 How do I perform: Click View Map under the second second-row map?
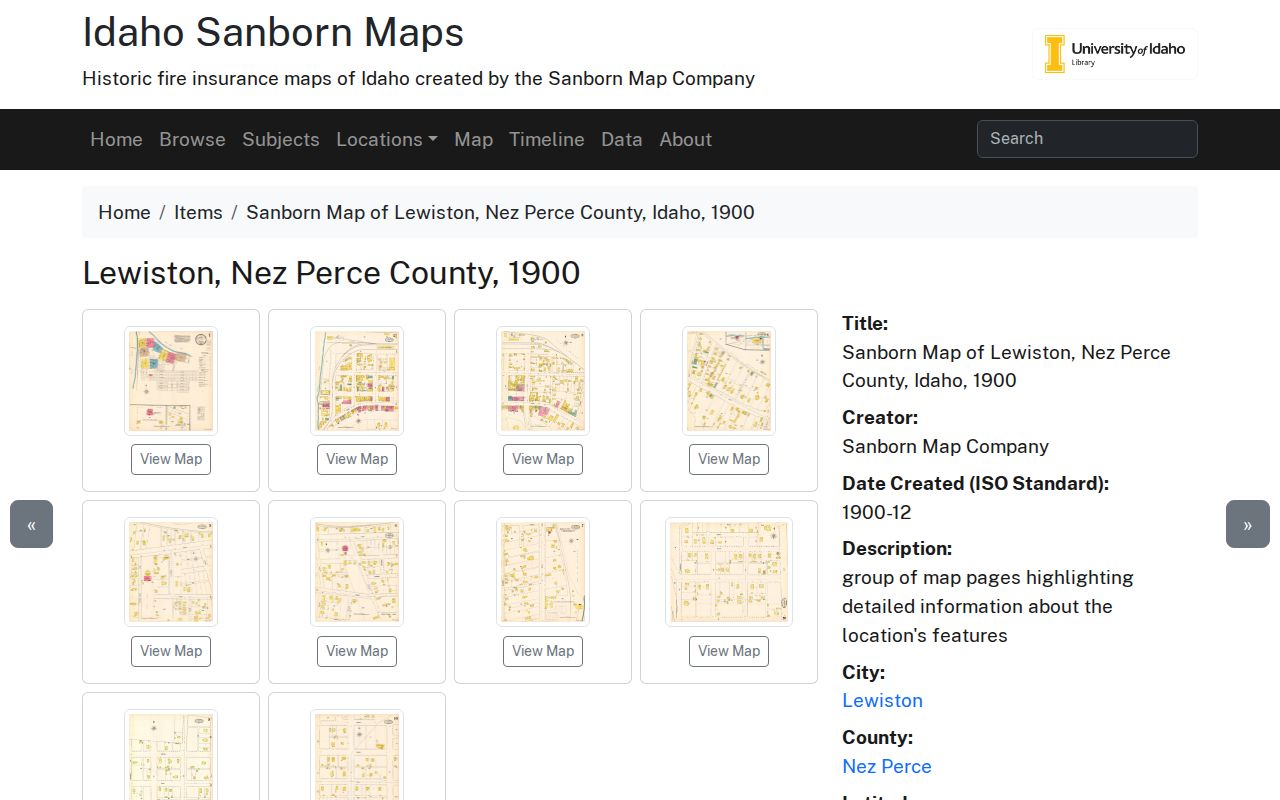tap(357, 651)
